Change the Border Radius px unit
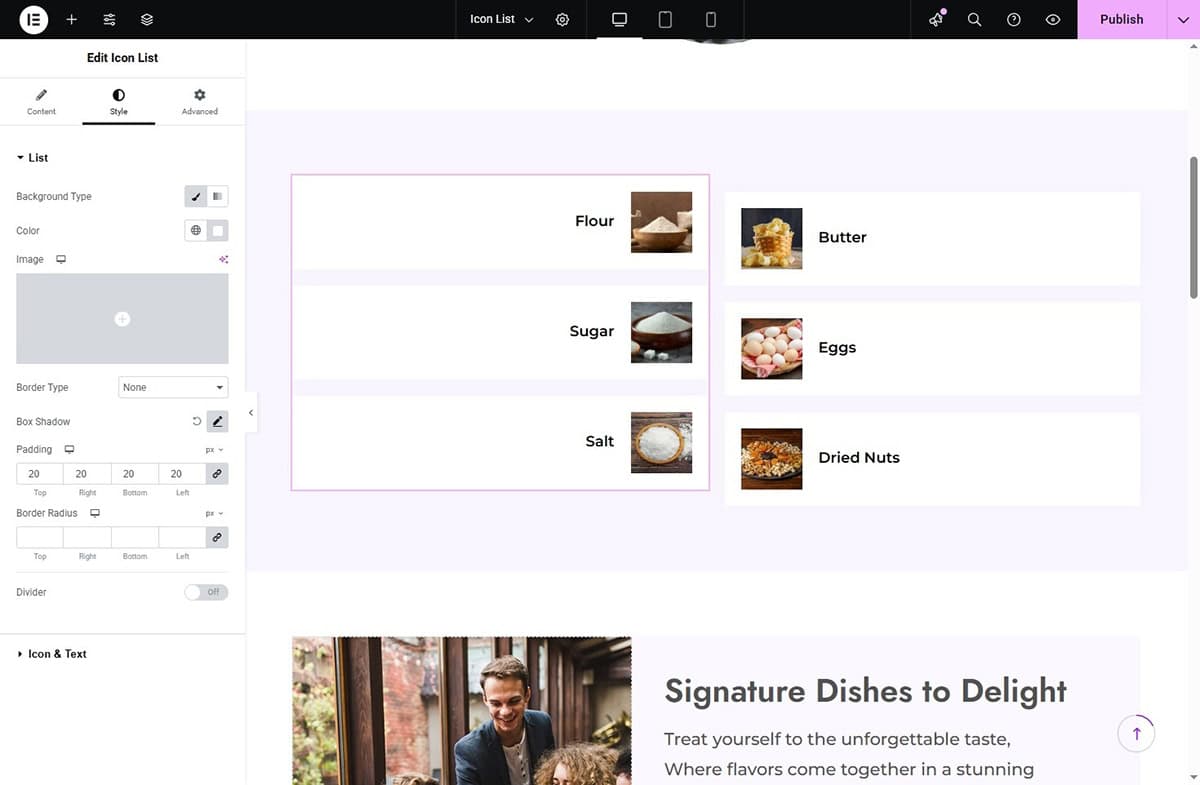Viewport: 1200px width, 785px height. click(214, 513)
